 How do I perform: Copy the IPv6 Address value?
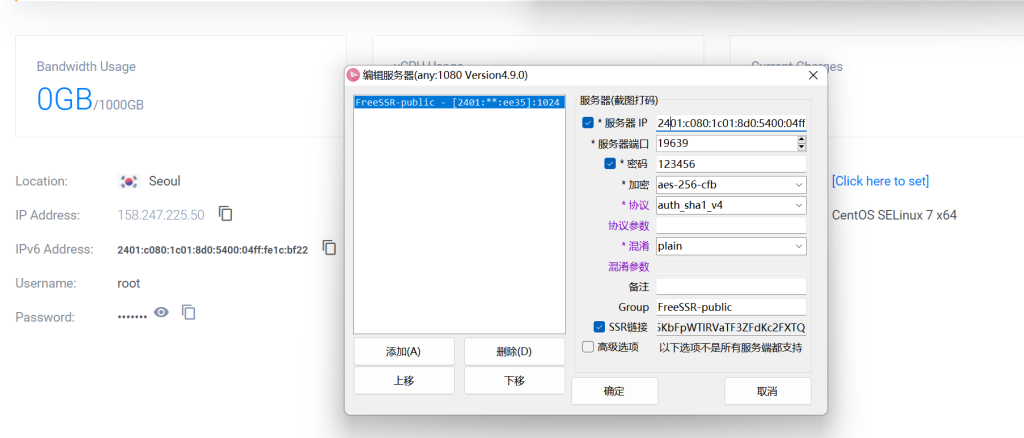click(329, 248)
